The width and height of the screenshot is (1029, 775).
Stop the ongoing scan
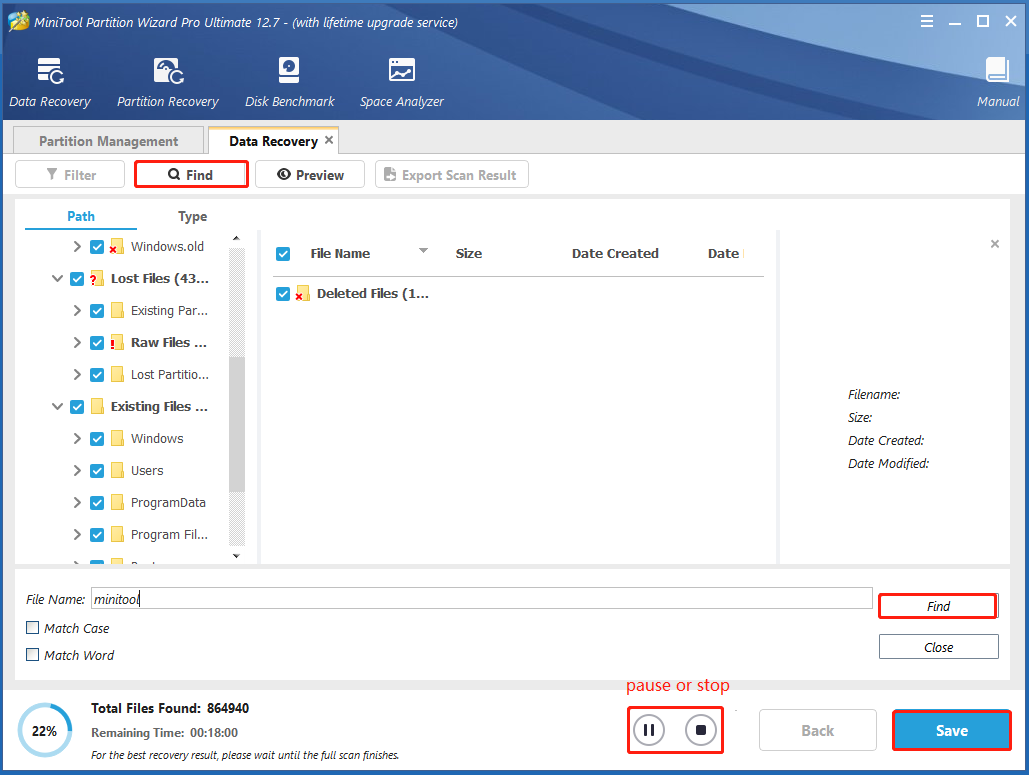click(701, 730)
